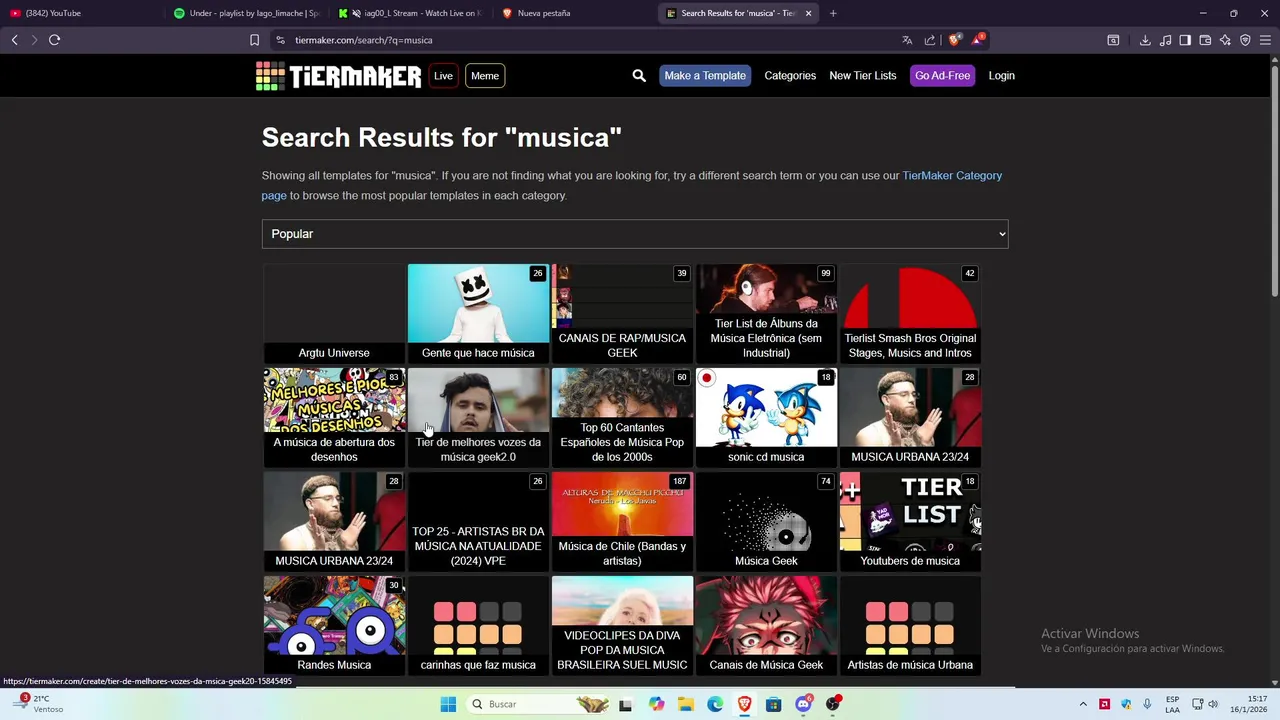Click the Login link
Viewport: 1280px width, 720px height.
1001,76
